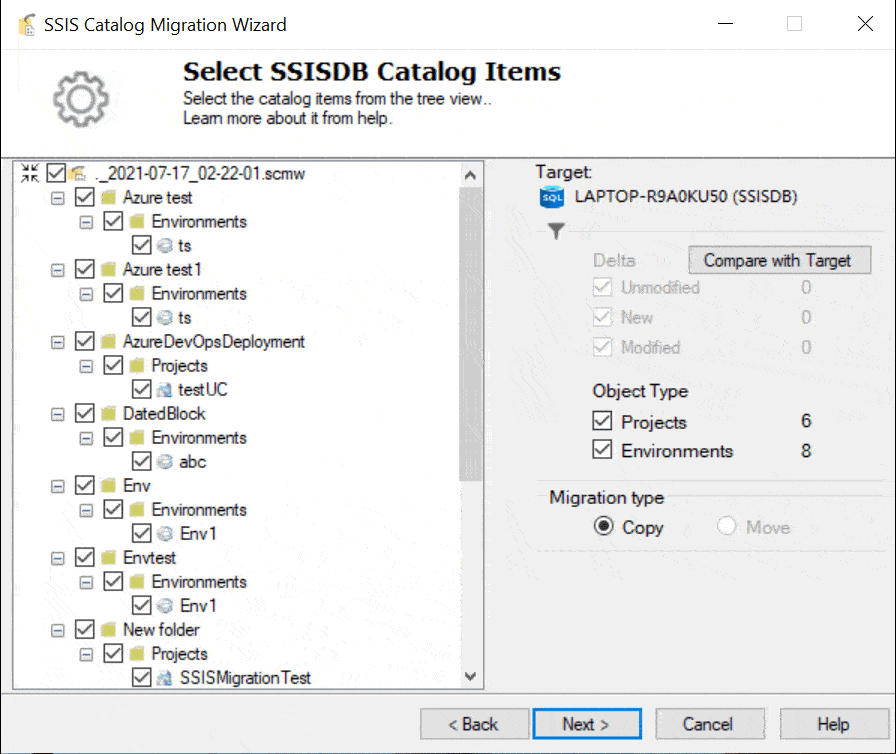Go Back to the previous step
896x754 pixels.
click(x=474, y=724)
